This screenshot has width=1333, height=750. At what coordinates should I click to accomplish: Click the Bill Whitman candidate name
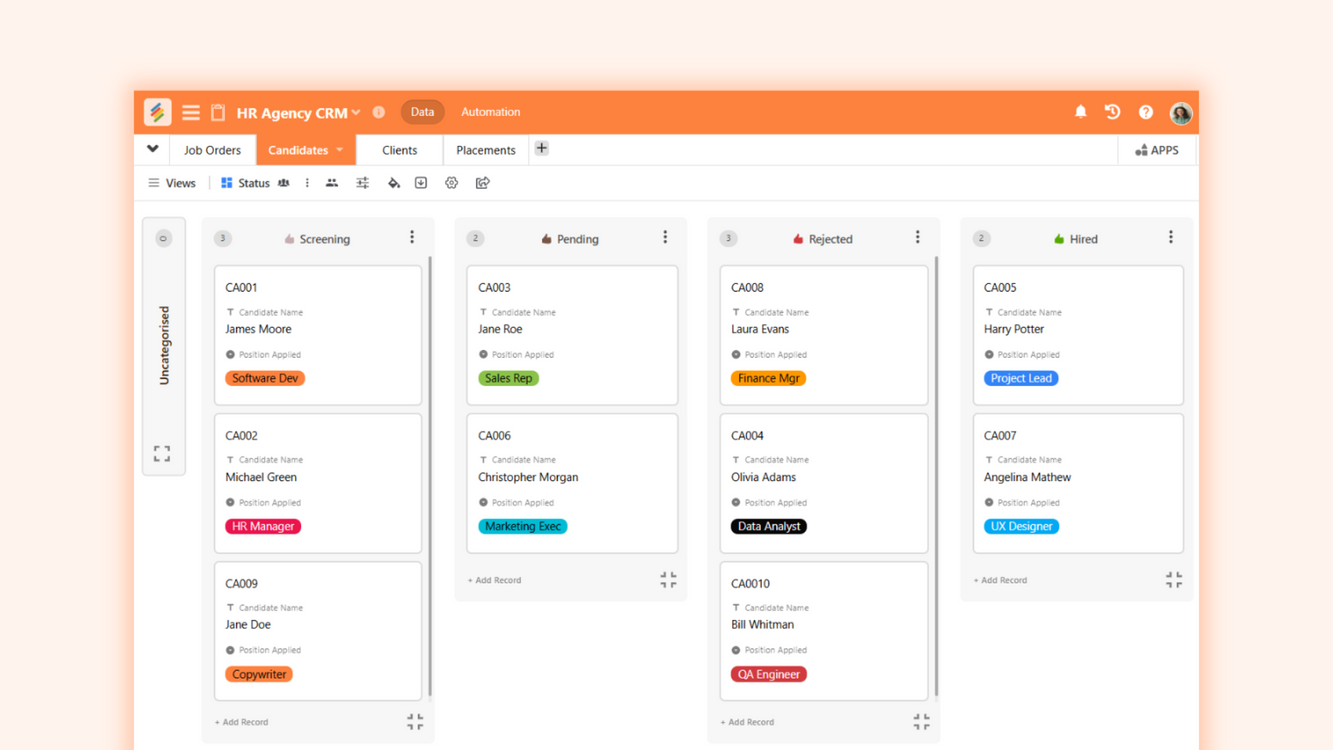(763, 624)
